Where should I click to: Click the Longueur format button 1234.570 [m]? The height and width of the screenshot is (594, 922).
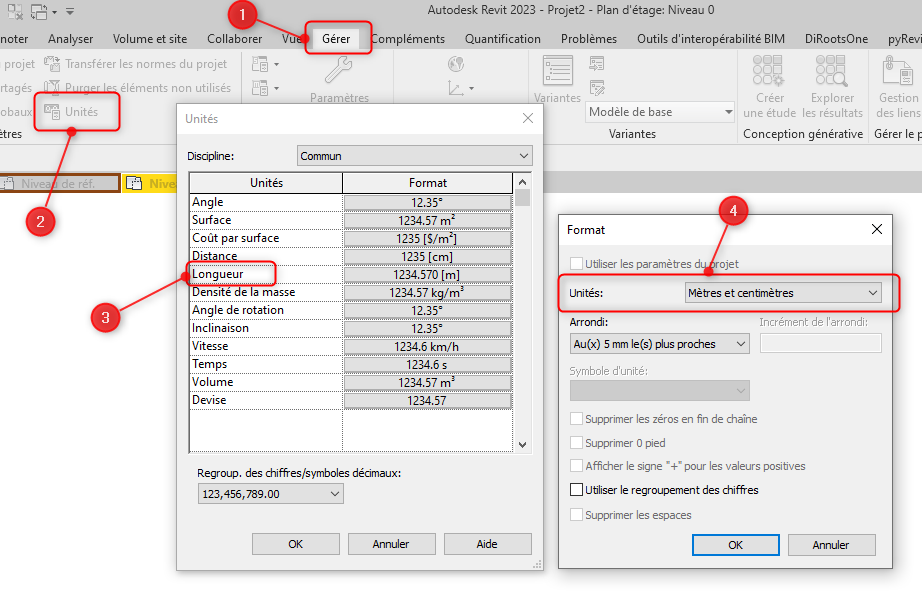tap(427, 274)
